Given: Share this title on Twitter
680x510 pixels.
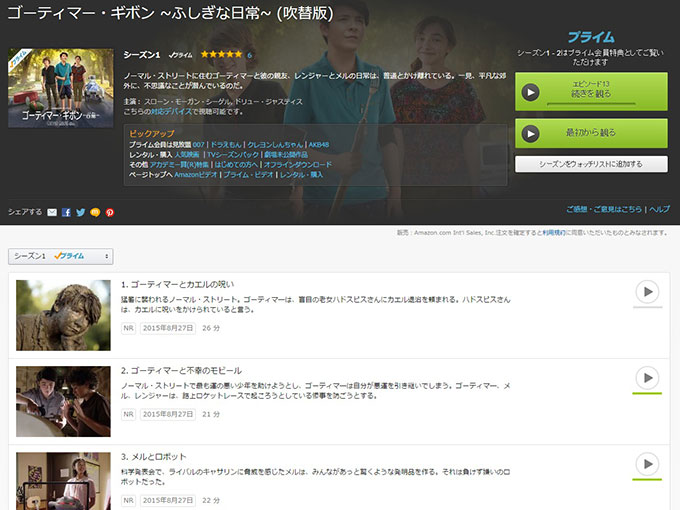Looking at the screenshot, I should pyautogui.click(x=81, y=212).
